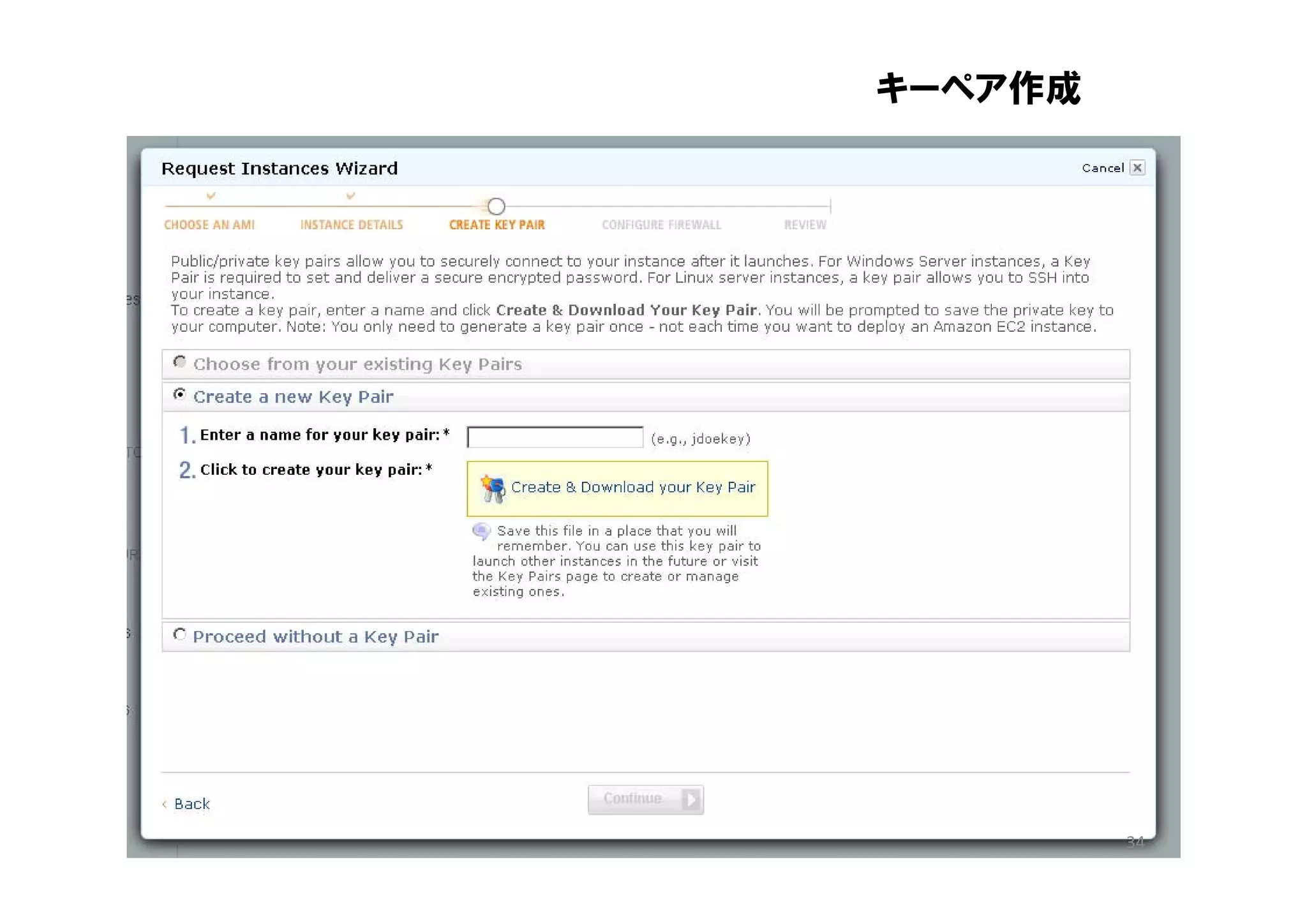Expand the Proceed without a Key Pair section
The height and width of the screenshot is (924, 1307).
316,637
